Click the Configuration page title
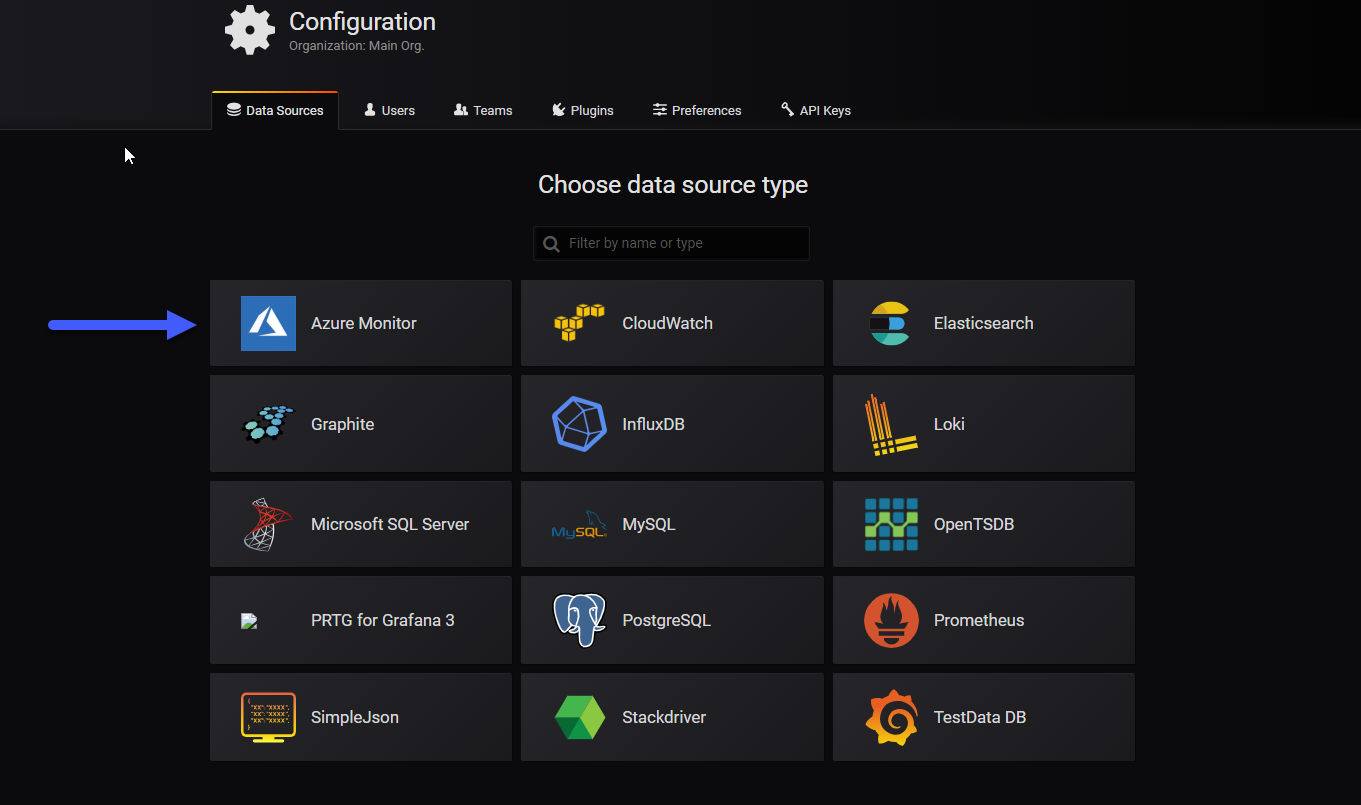 tap(362, 21)
